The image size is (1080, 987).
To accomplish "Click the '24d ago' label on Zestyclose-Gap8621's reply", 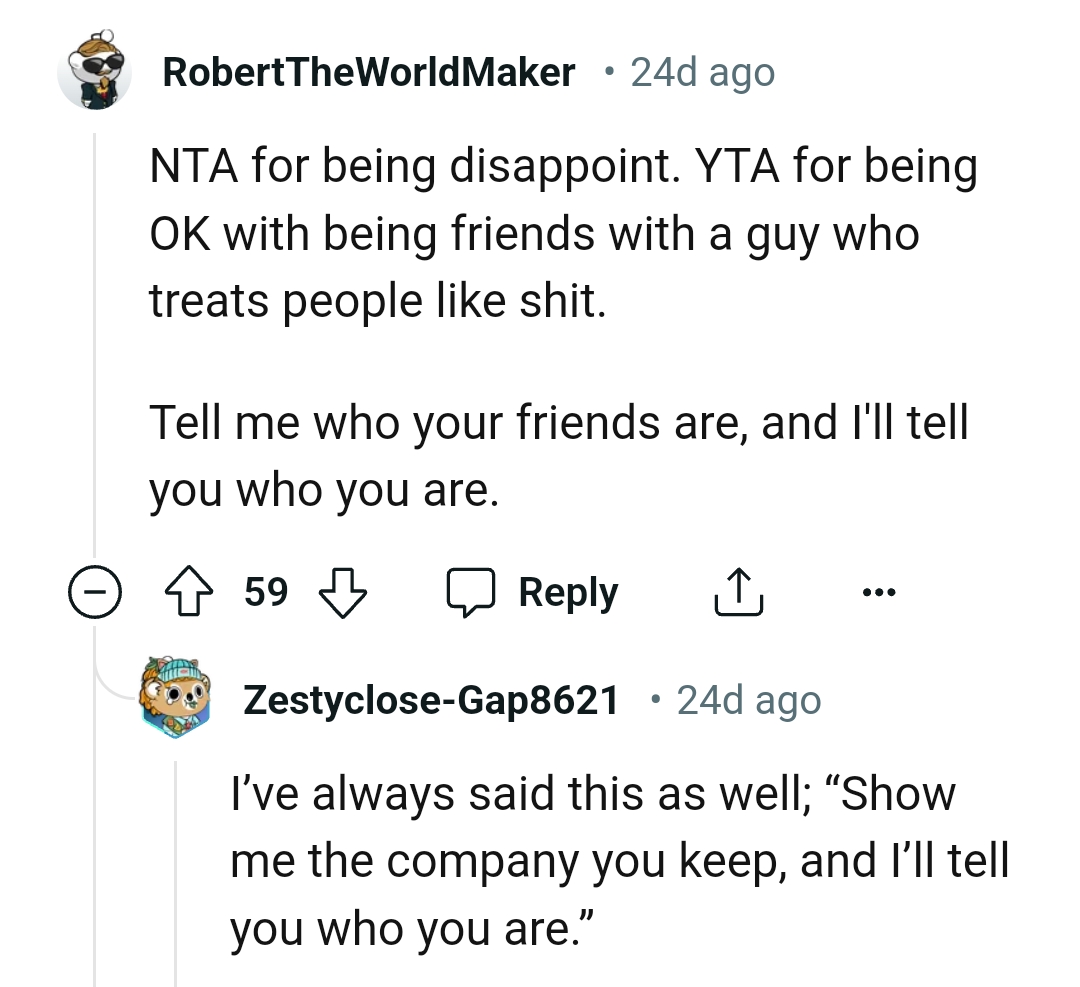I will (748, 700).
